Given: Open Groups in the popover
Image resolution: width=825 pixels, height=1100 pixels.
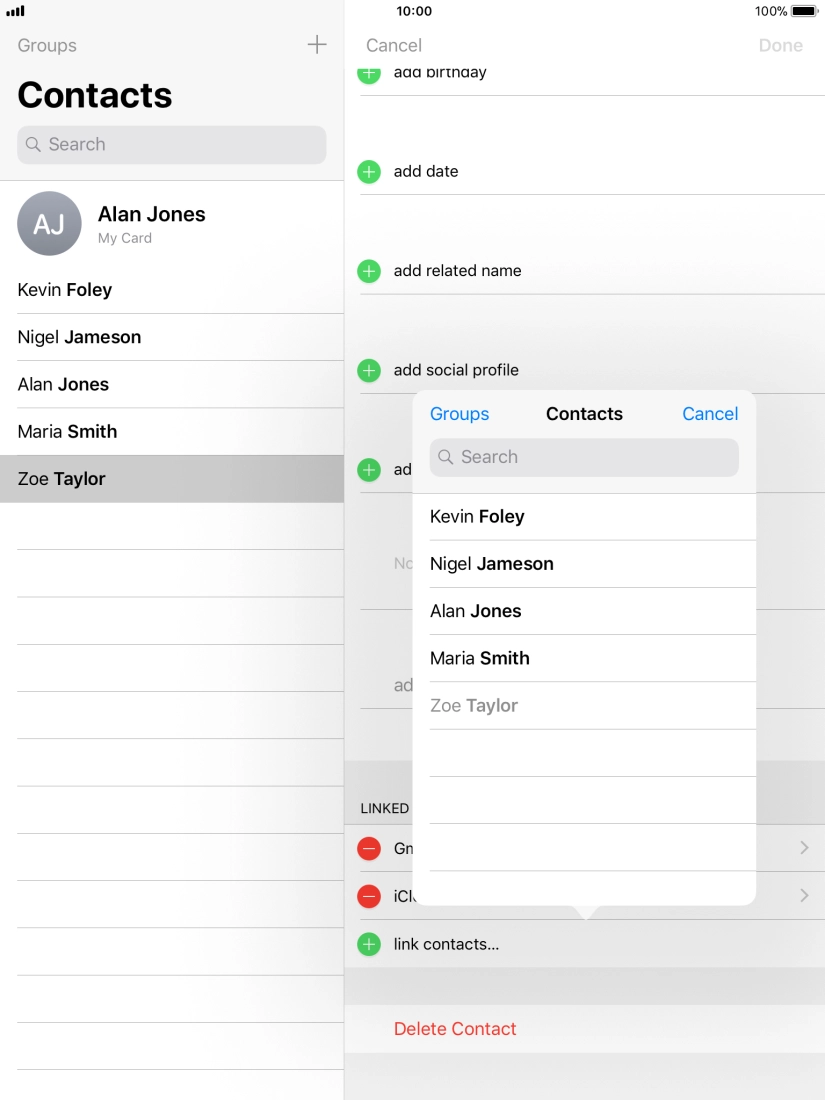Looking at the screenshot, I should [459, 414].
